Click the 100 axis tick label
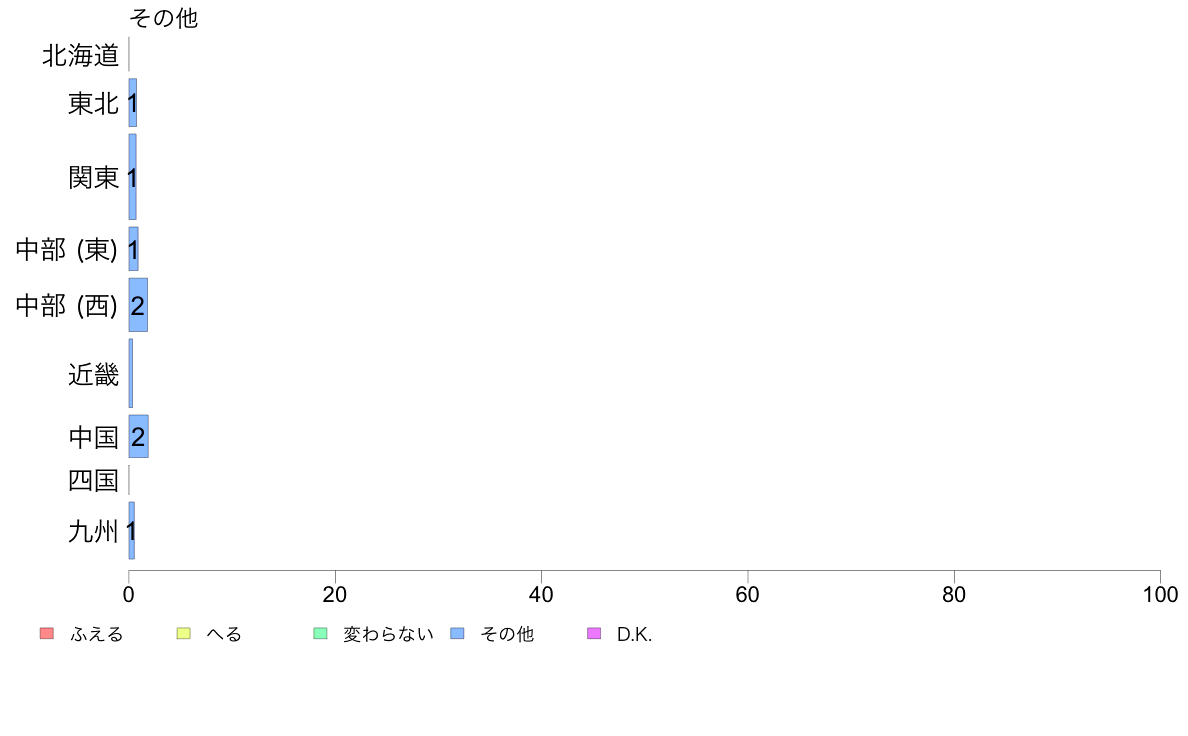Screen dimensions: 1188x736 click(x=1160, y=595)
